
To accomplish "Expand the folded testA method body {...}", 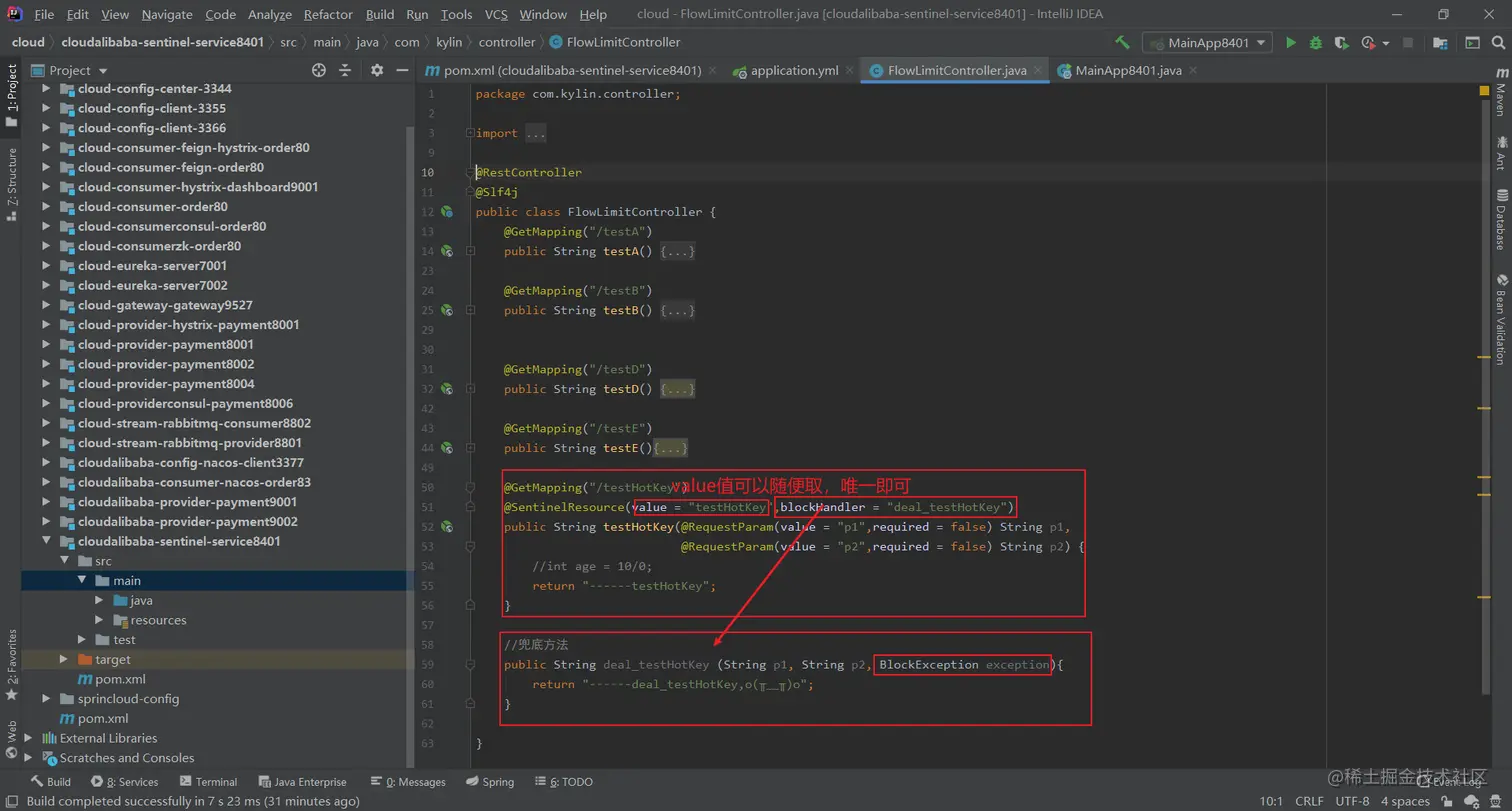I will [x=677, y=251].
